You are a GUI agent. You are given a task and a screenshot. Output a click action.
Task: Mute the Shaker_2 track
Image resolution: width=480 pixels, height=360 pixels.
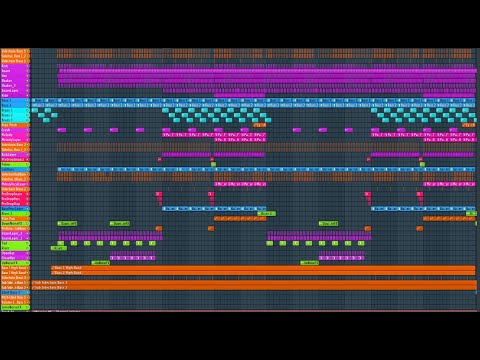pos(28,86)
